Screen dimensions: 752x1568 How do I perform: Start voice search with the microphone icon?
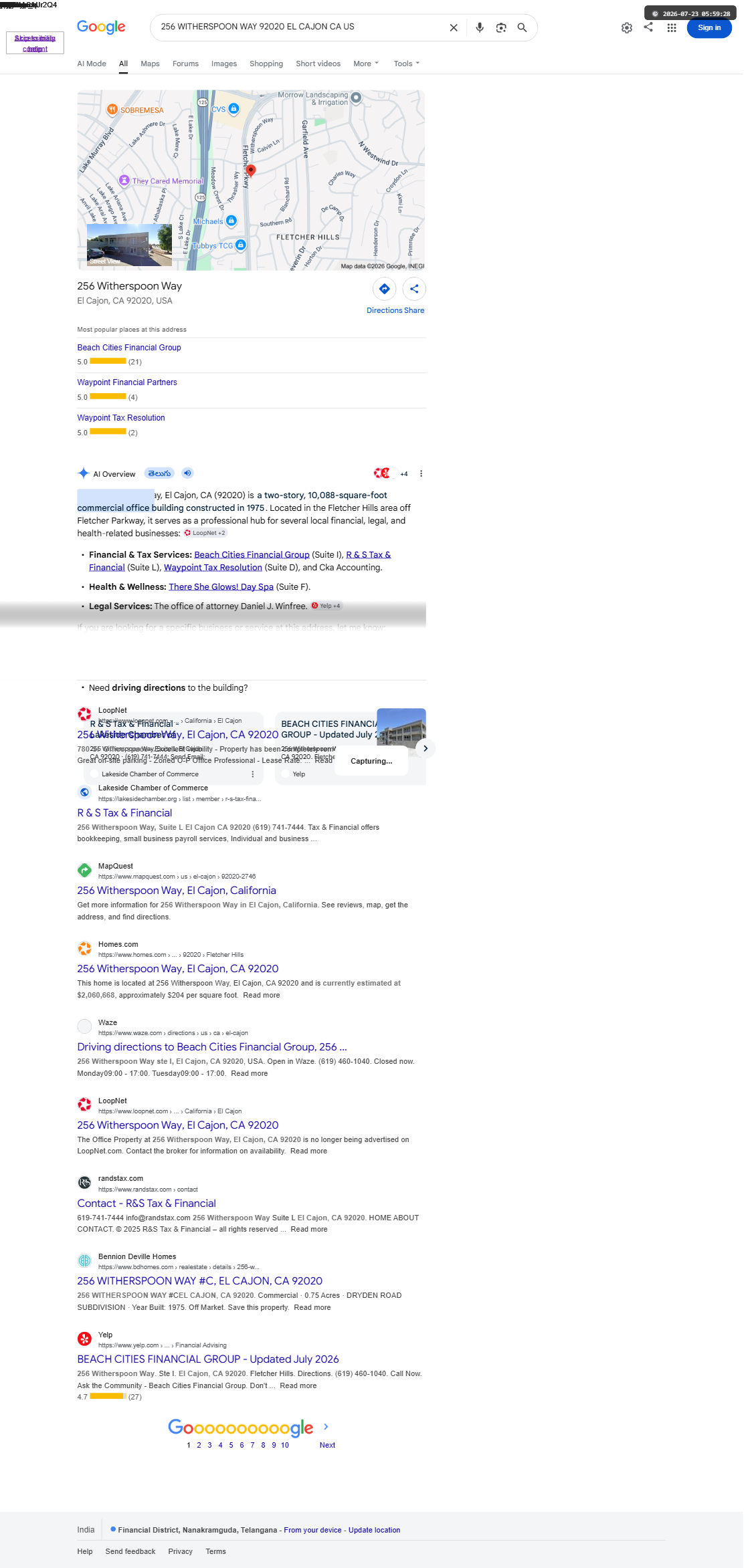click(480, 27)
